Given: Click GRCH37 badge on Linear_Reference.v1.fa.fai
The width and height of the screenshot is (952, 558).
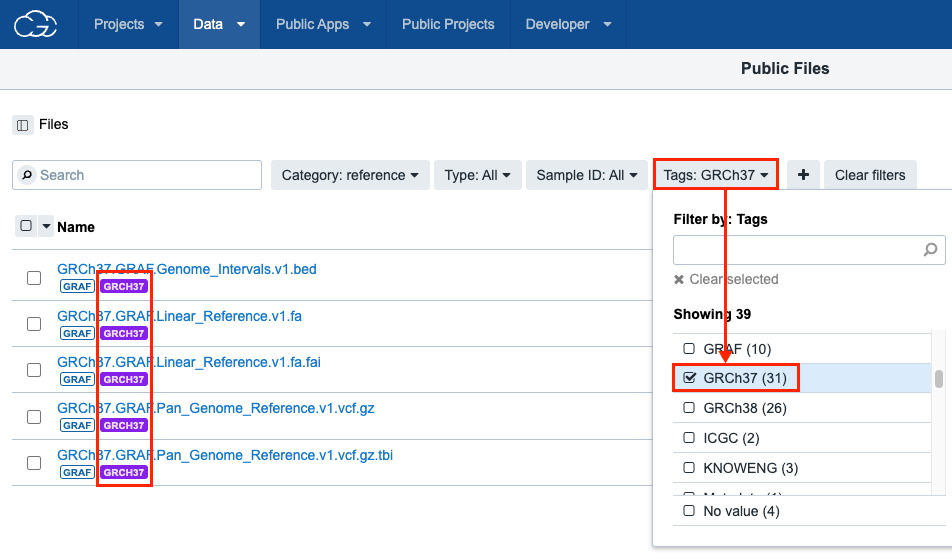Looking at the screenshot, I should coord(124,379).
